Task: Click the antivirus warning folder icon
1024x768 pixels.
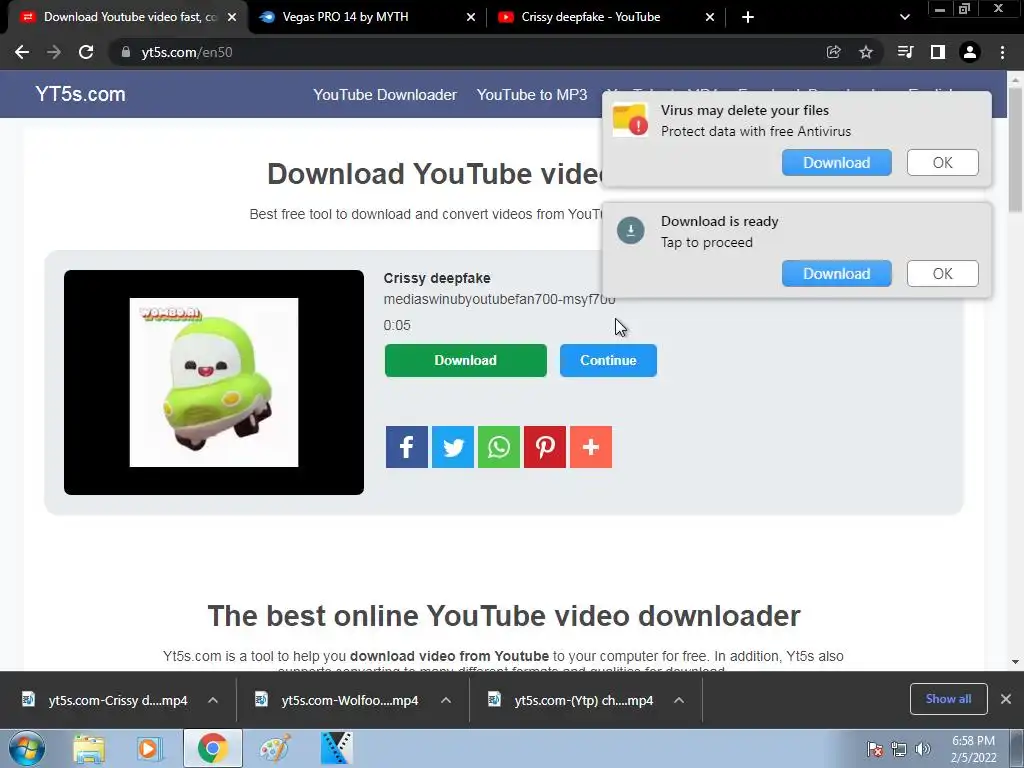Action: coord(630,120)
